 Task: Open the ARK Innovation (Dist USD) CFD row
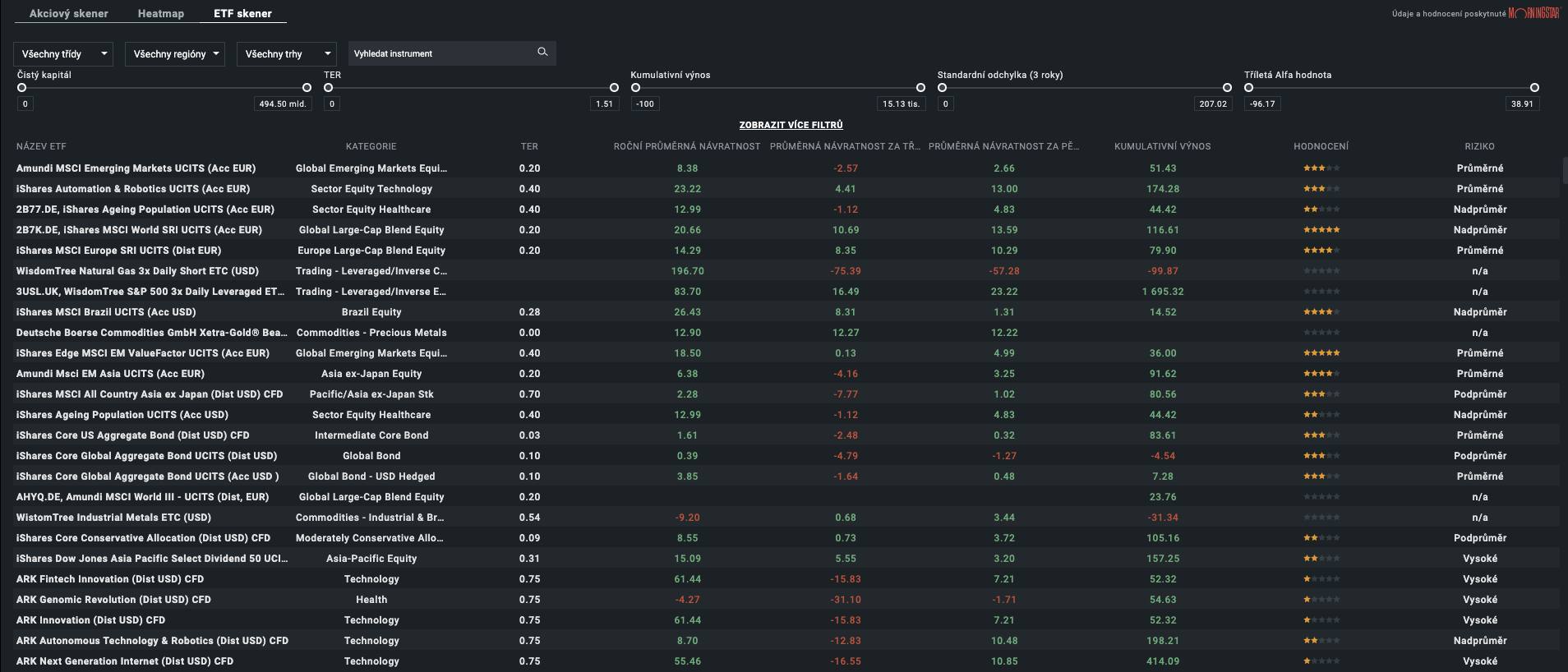tap(90, 620)
